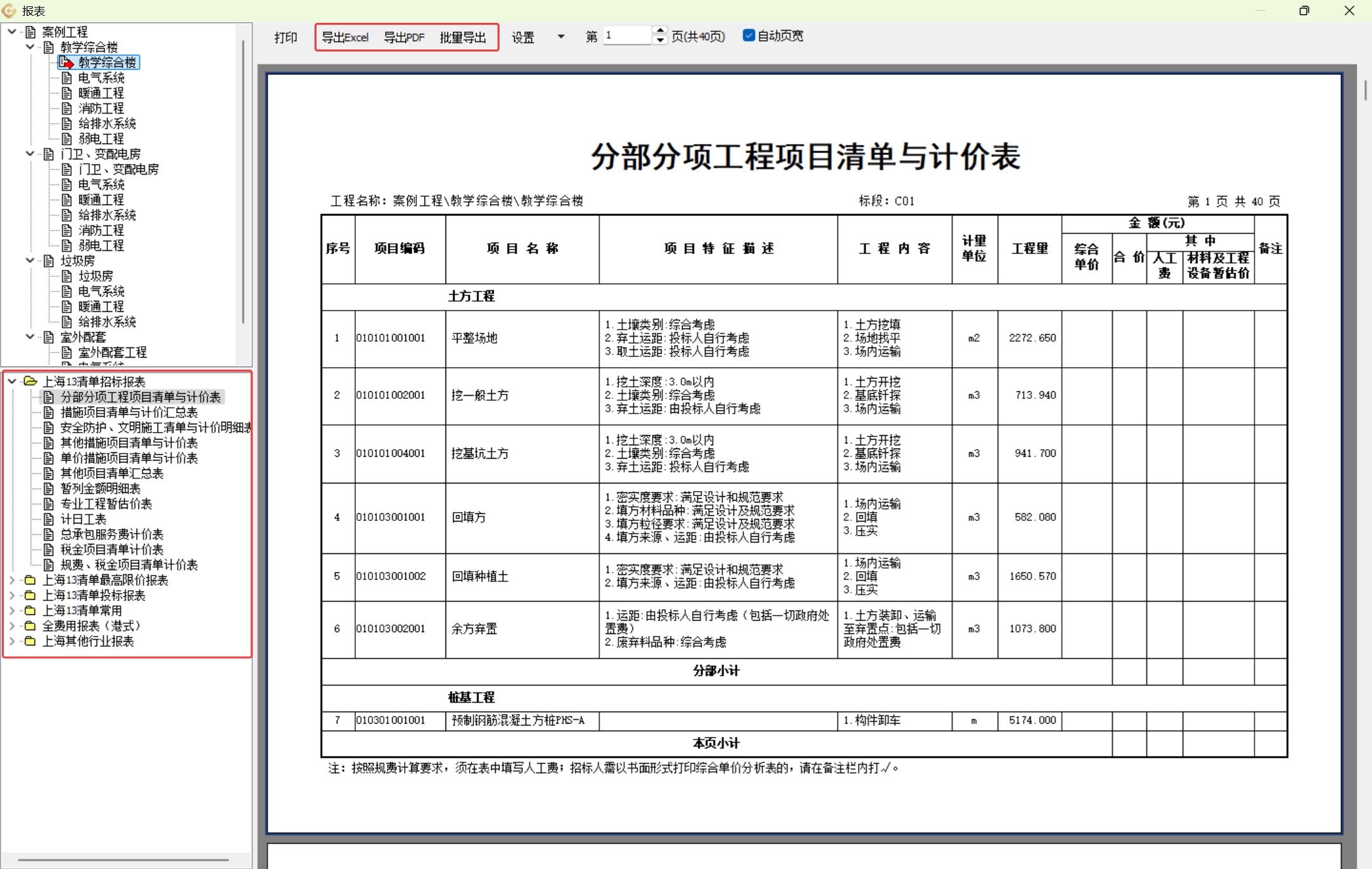Image resolution: width=1372 pixels, height=869 pixels.
Task: Click the 打印 print button
Action: [x=286, y=37]
